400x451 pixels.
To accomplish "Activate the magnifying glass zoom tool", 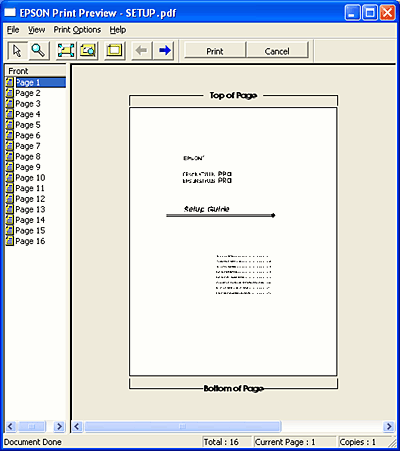I will click(39, 51).
